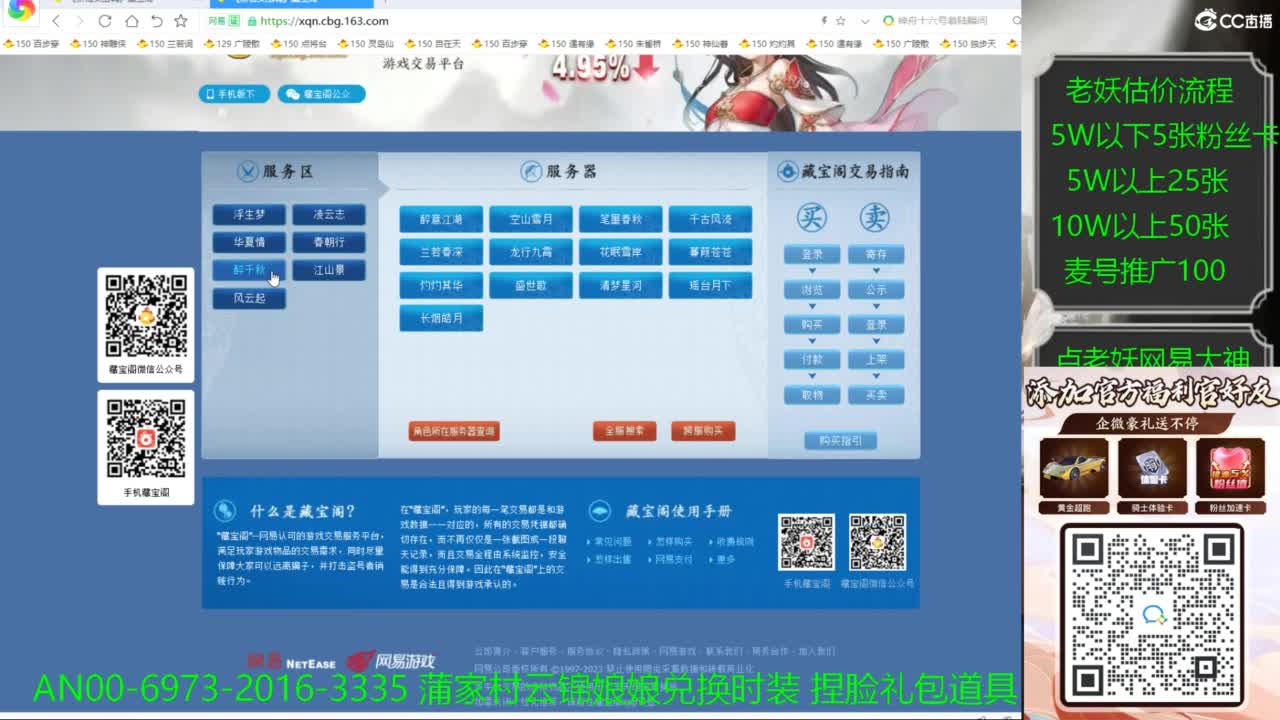This screenshot has width=1280, height=720.
Task: Choose the 暮颜苍苍 server
Action: coord(710,252)
